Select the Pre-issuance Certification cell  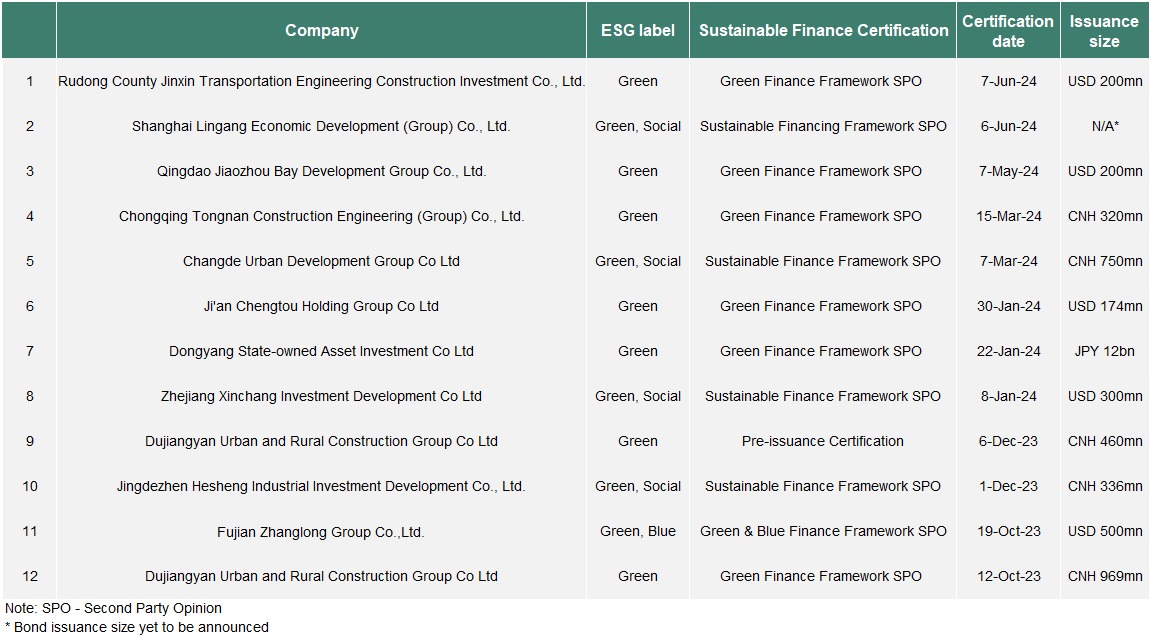pos(823,441)
